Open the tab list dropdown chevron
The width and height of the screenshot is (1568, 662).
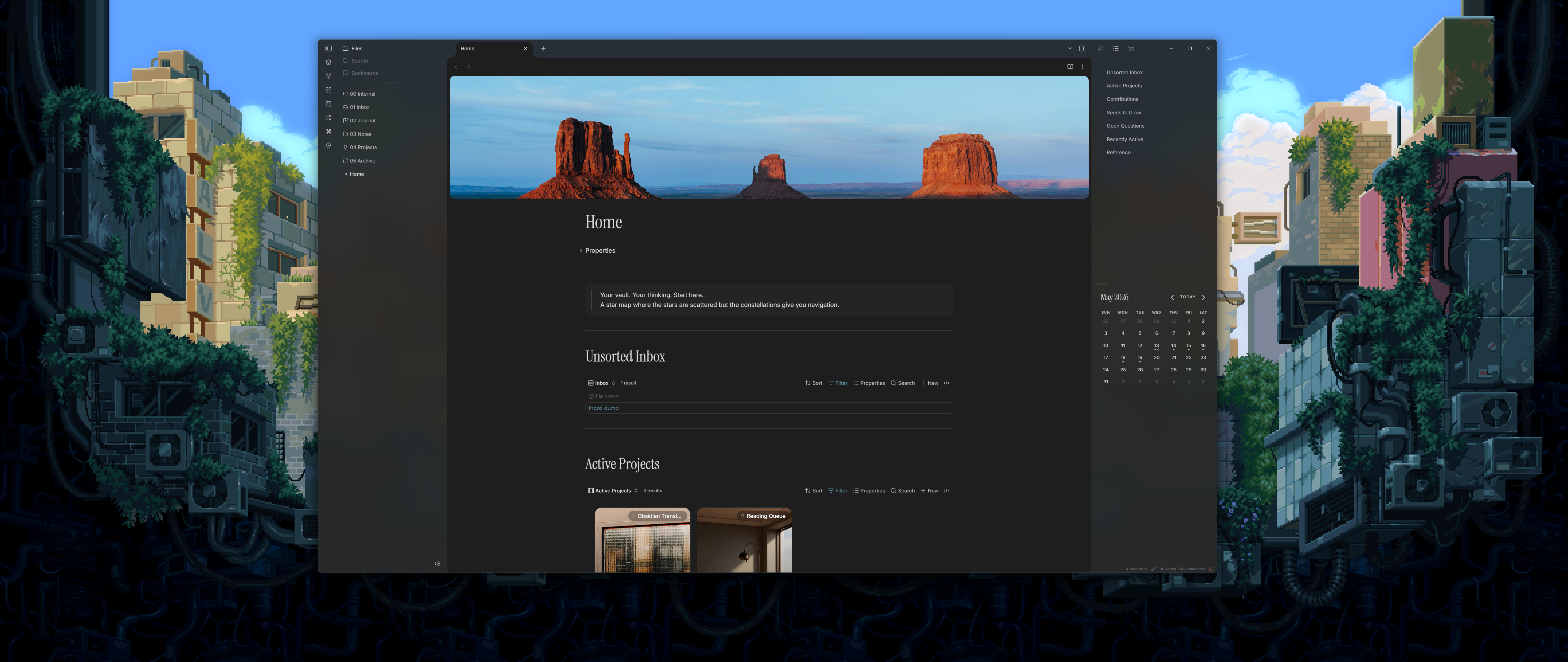pyautogui.click(x=1069, y=49)
